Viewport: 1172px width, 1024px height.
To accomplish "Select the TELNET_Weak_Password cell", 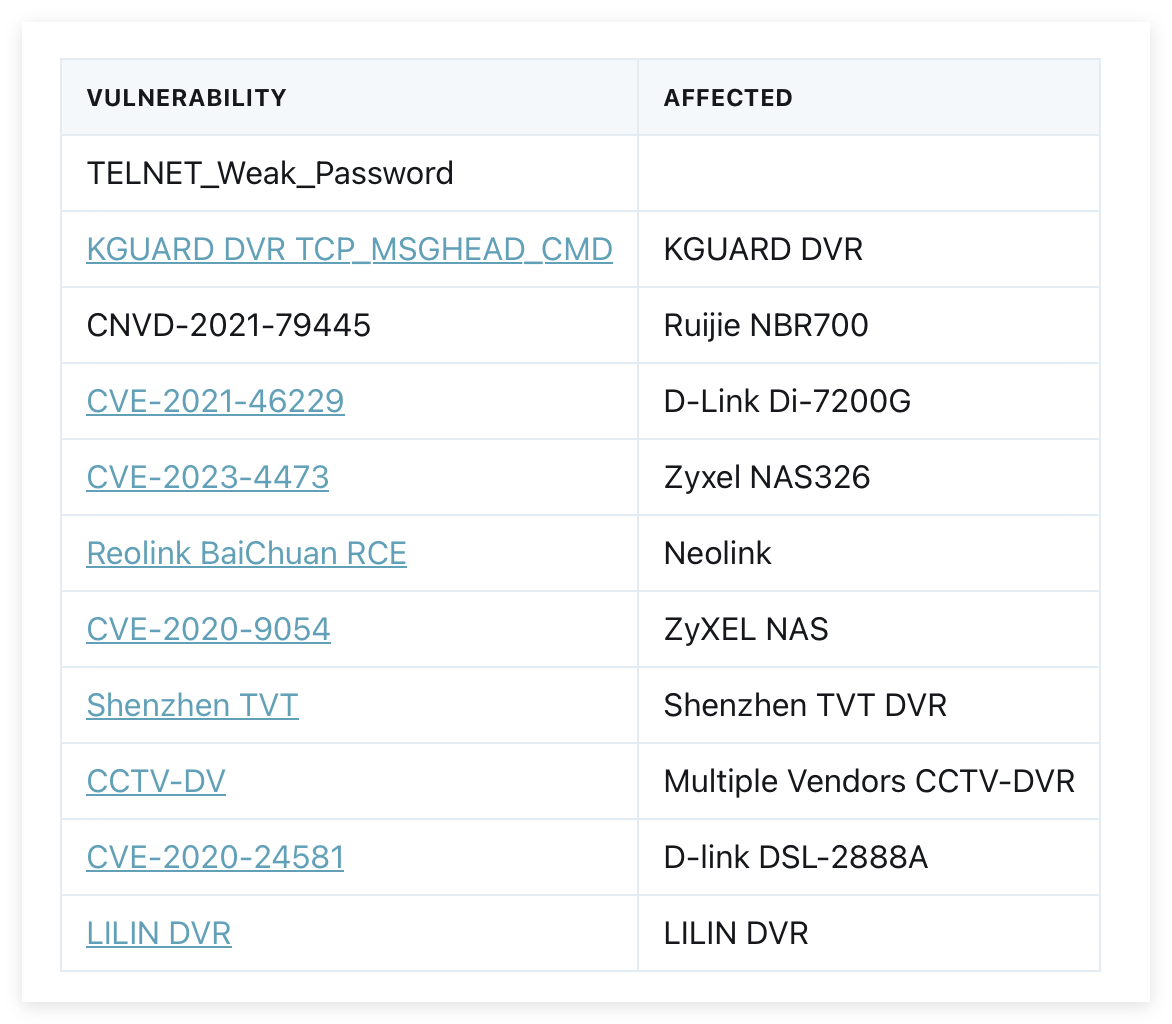I will tap(270, 173).
